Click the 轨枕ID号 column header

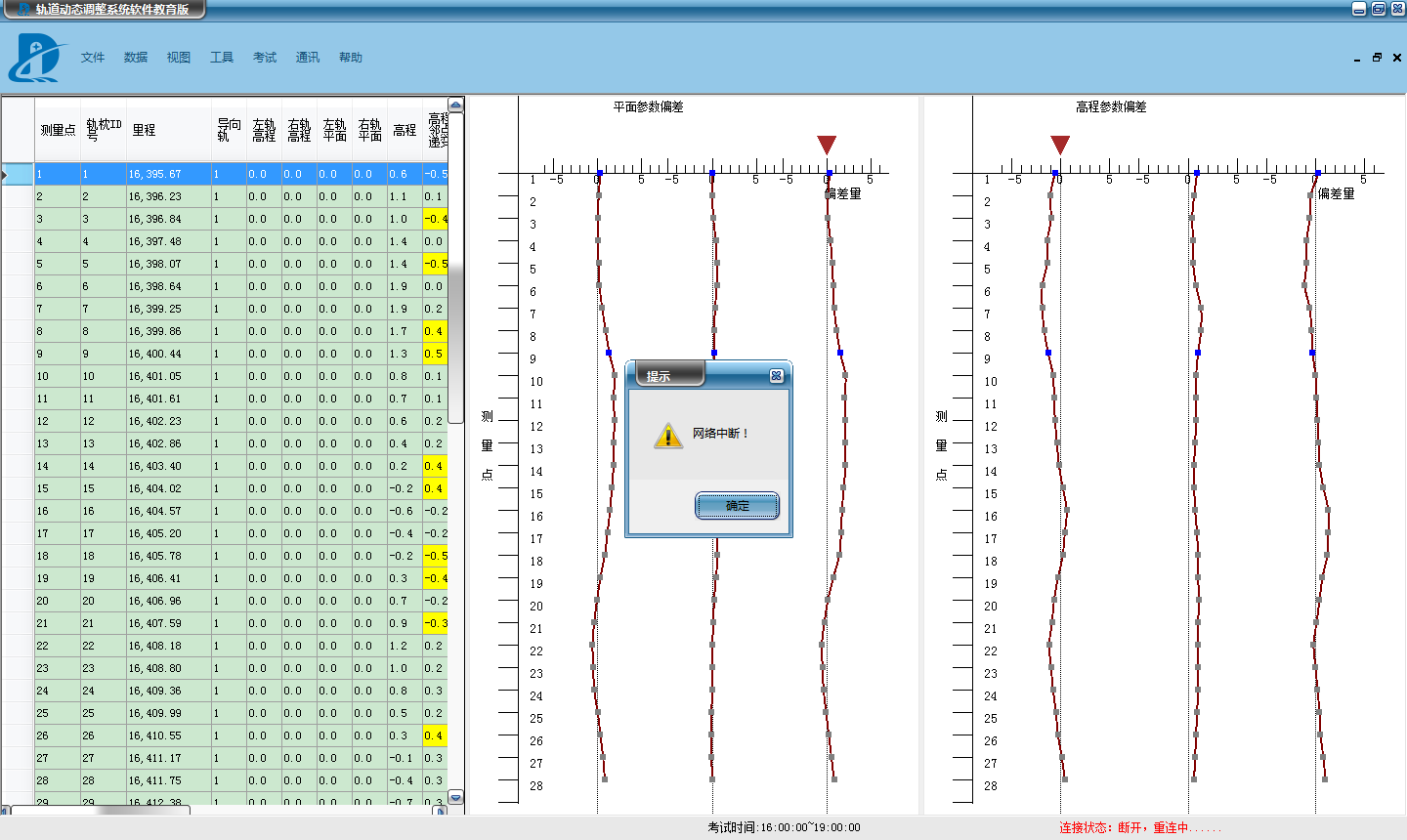104,130
